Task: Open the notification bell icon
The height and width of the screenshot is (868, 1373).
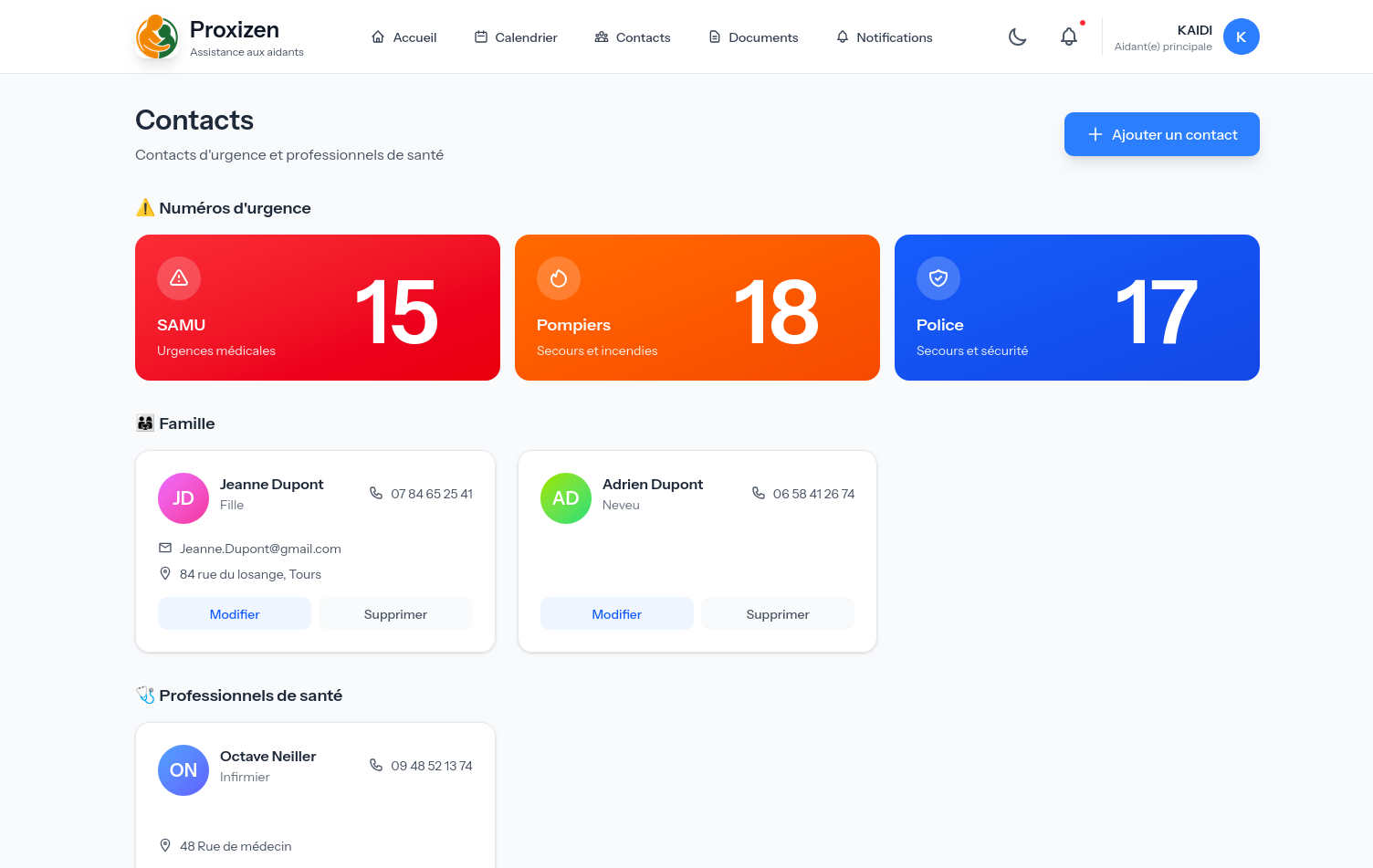Action: coord(1069,37)
